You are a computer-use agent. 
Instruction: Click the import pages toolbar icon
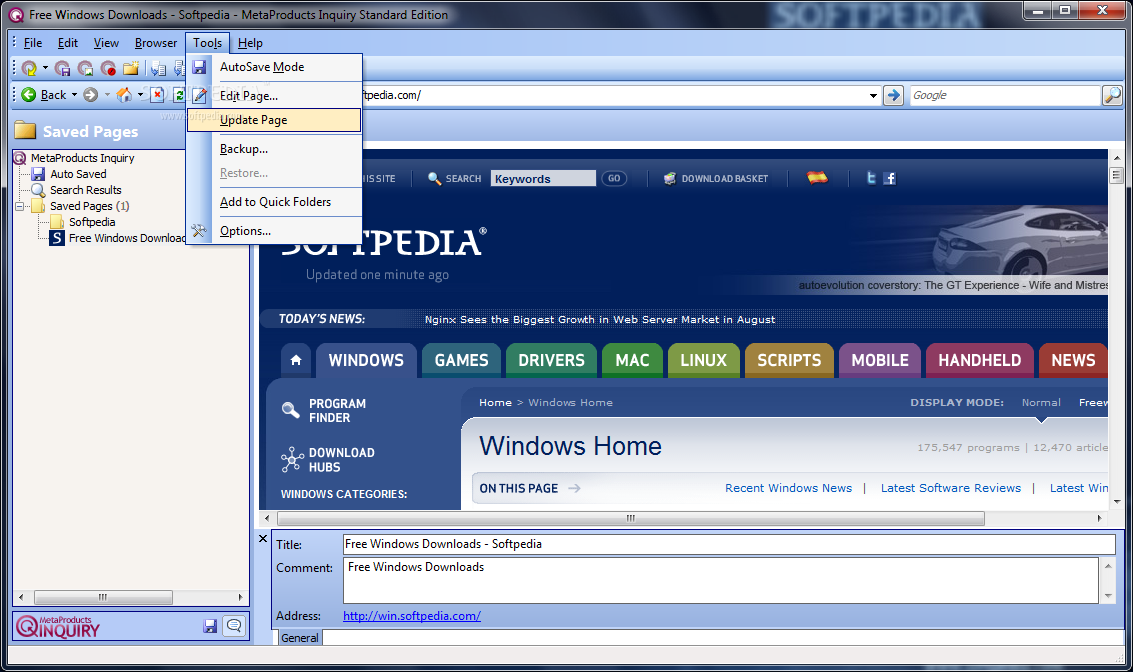click(158, 69)
